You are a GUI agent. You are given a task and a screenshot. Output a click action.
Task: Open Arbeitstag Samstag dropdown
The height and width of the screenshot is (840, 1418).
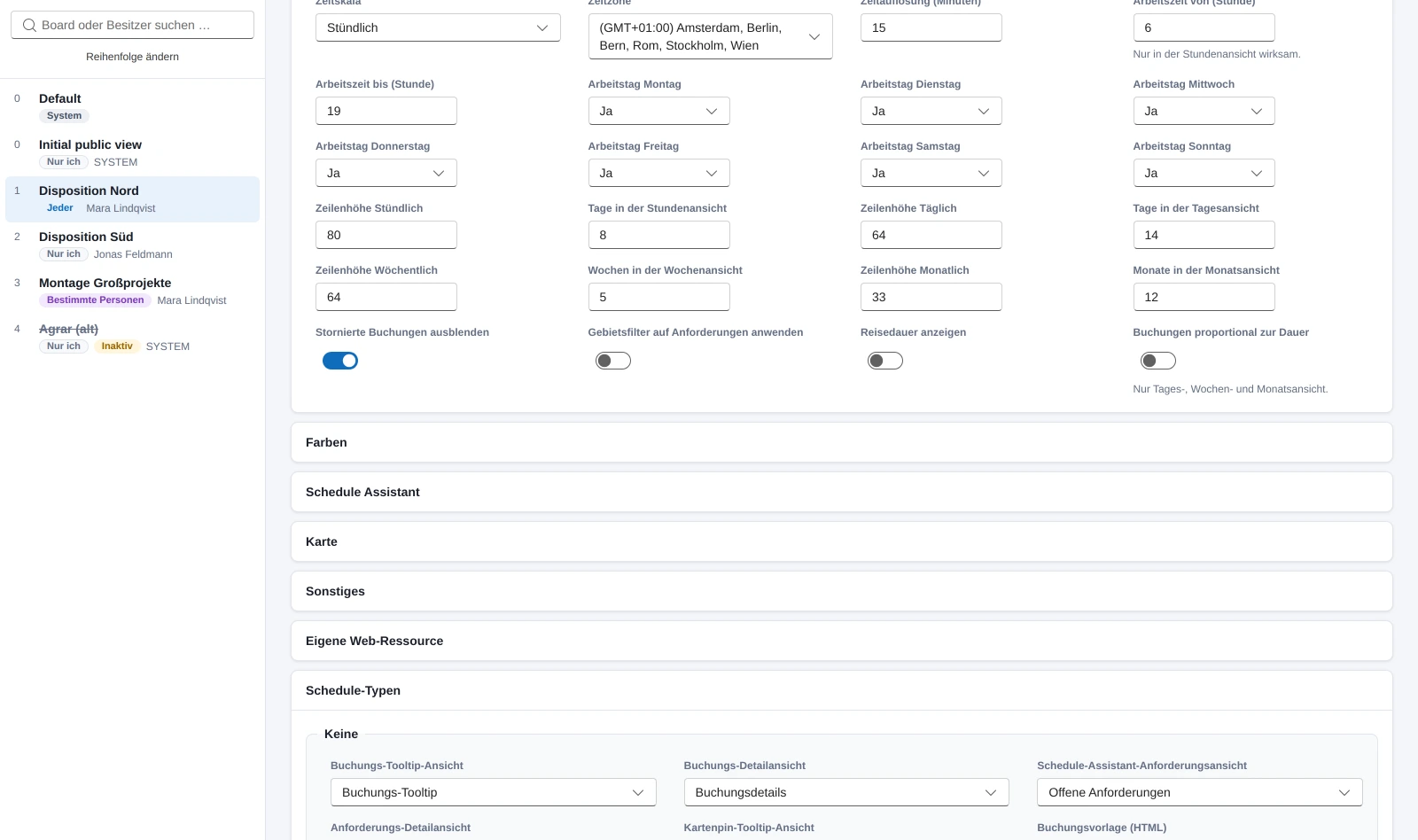pos(931,173)
